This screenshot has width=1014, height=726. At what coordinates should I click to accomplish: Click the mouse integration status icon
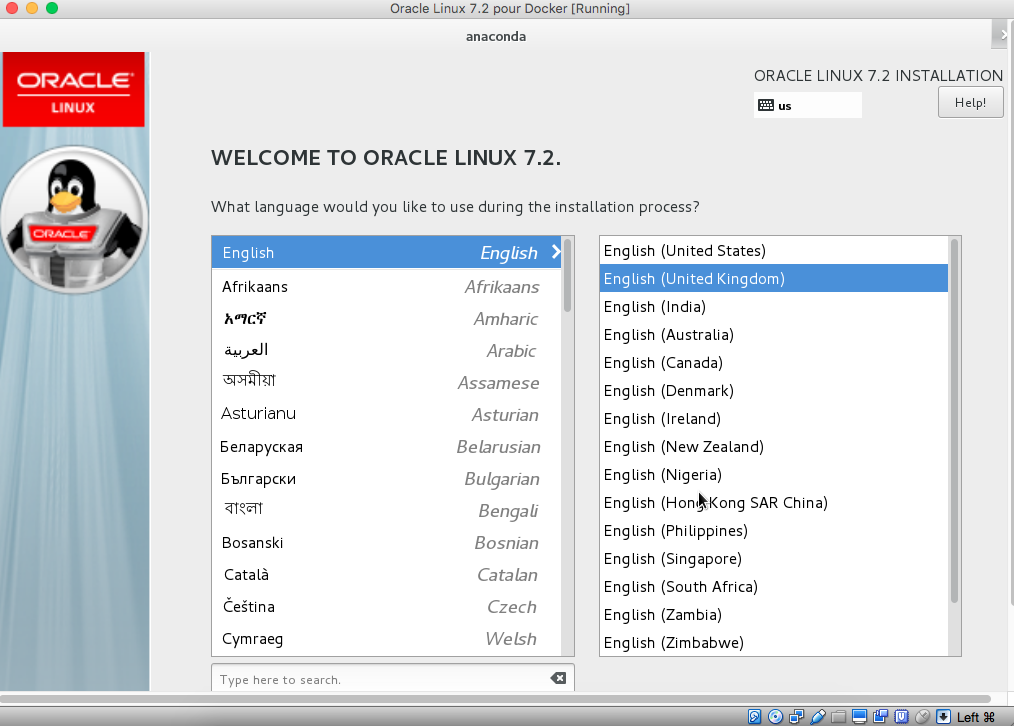(922, 716)
